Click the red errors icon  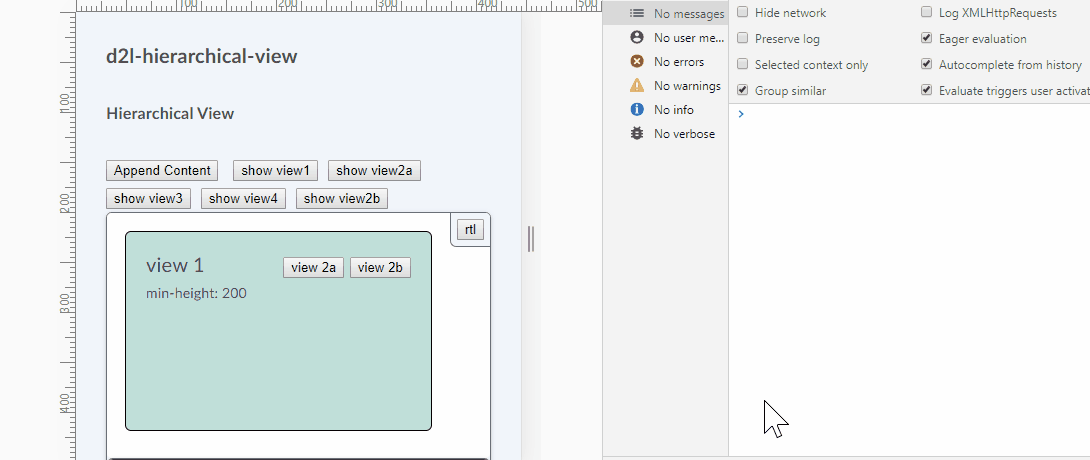pyautogui.click(x=637, y=62)
